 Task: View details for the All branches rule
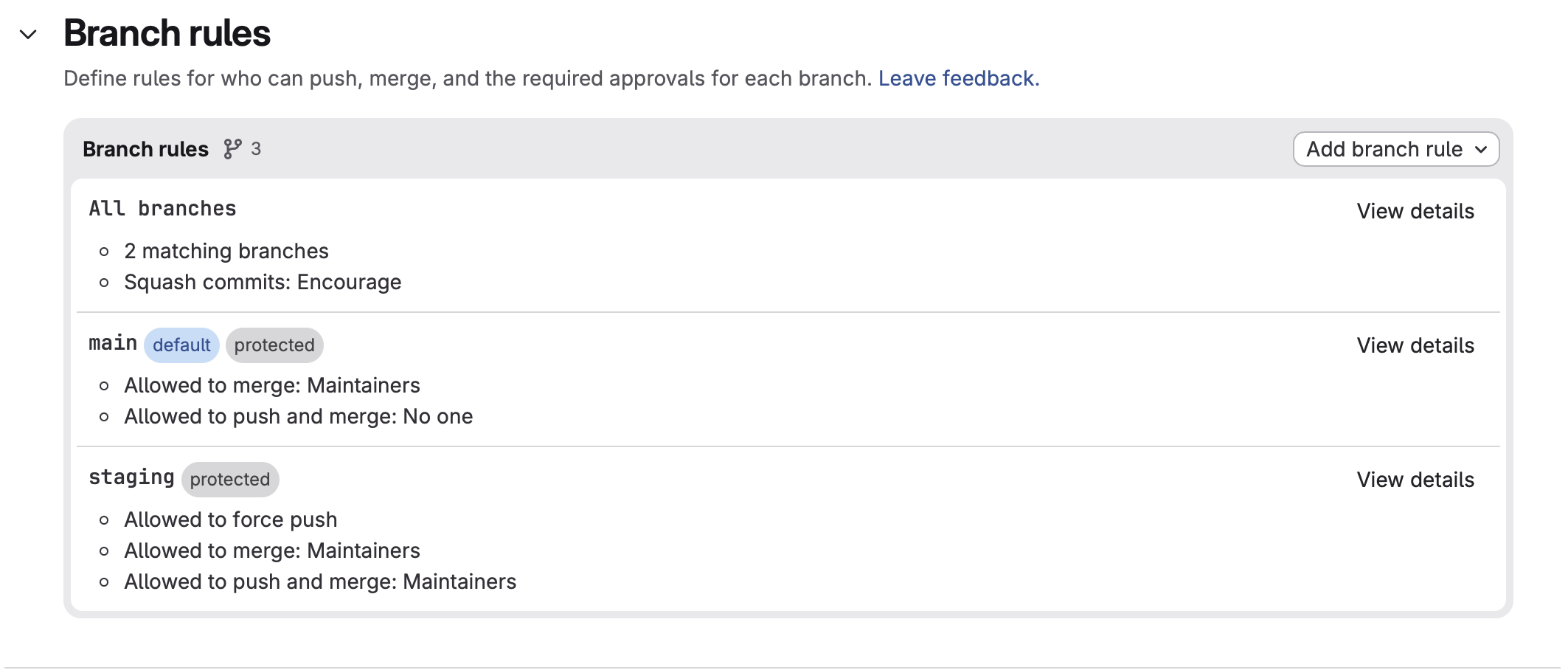(x=1415, y=211)
